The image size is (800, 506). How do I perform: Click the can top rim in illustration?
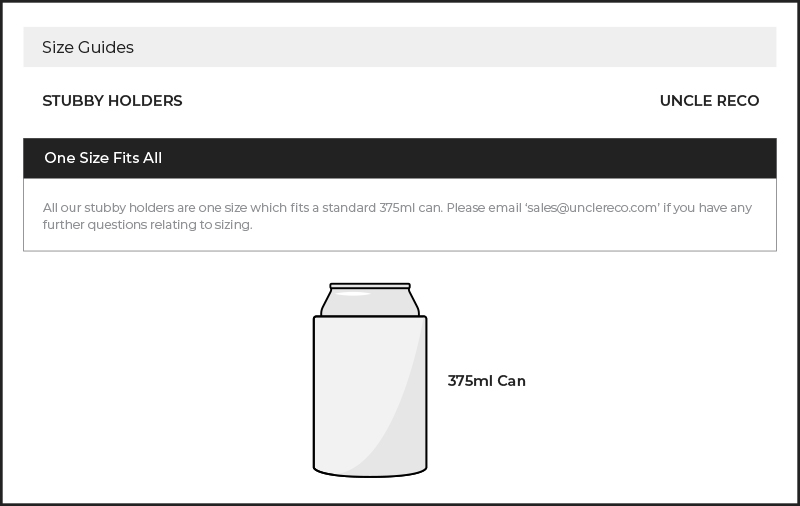[x=370, y=286]
